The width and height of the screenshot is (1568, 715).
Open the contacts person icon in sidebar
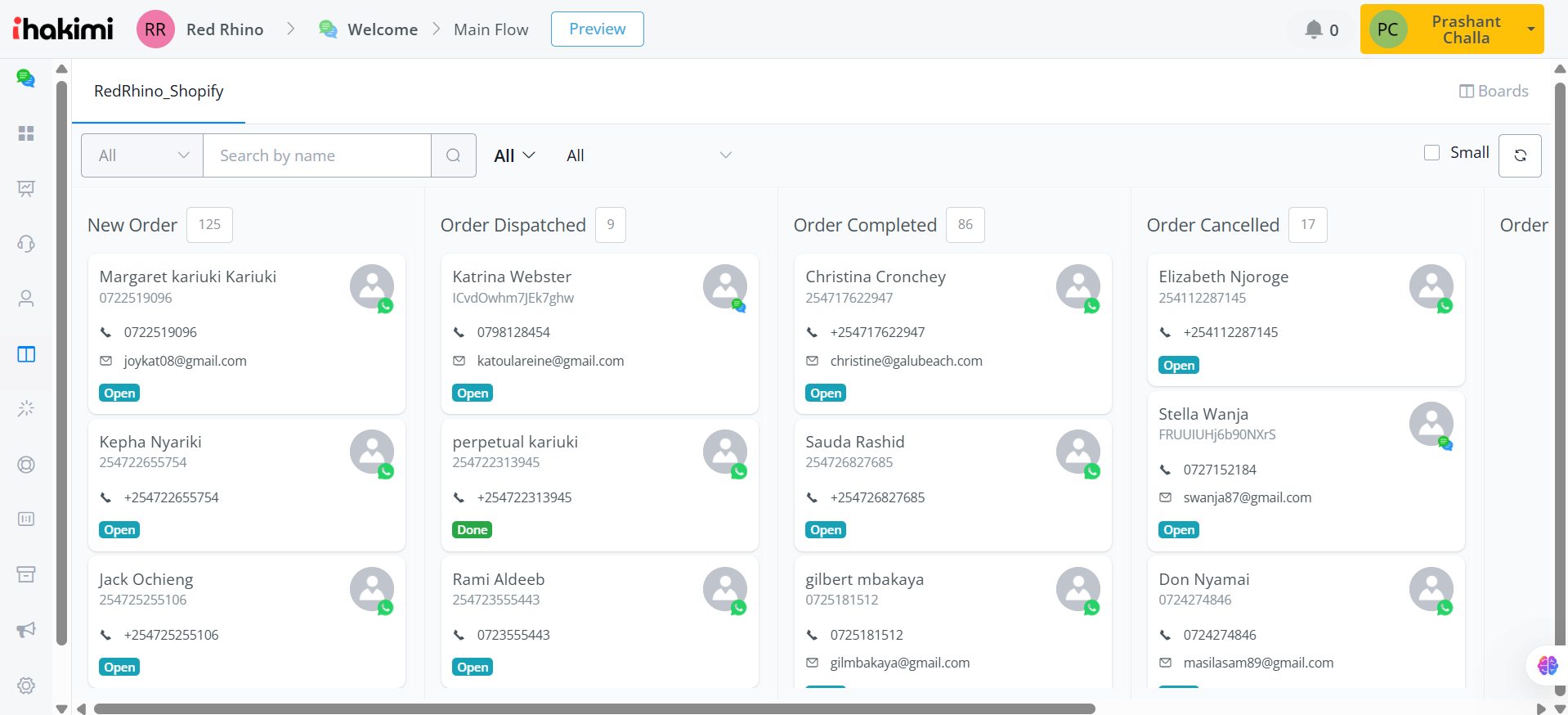26,299
